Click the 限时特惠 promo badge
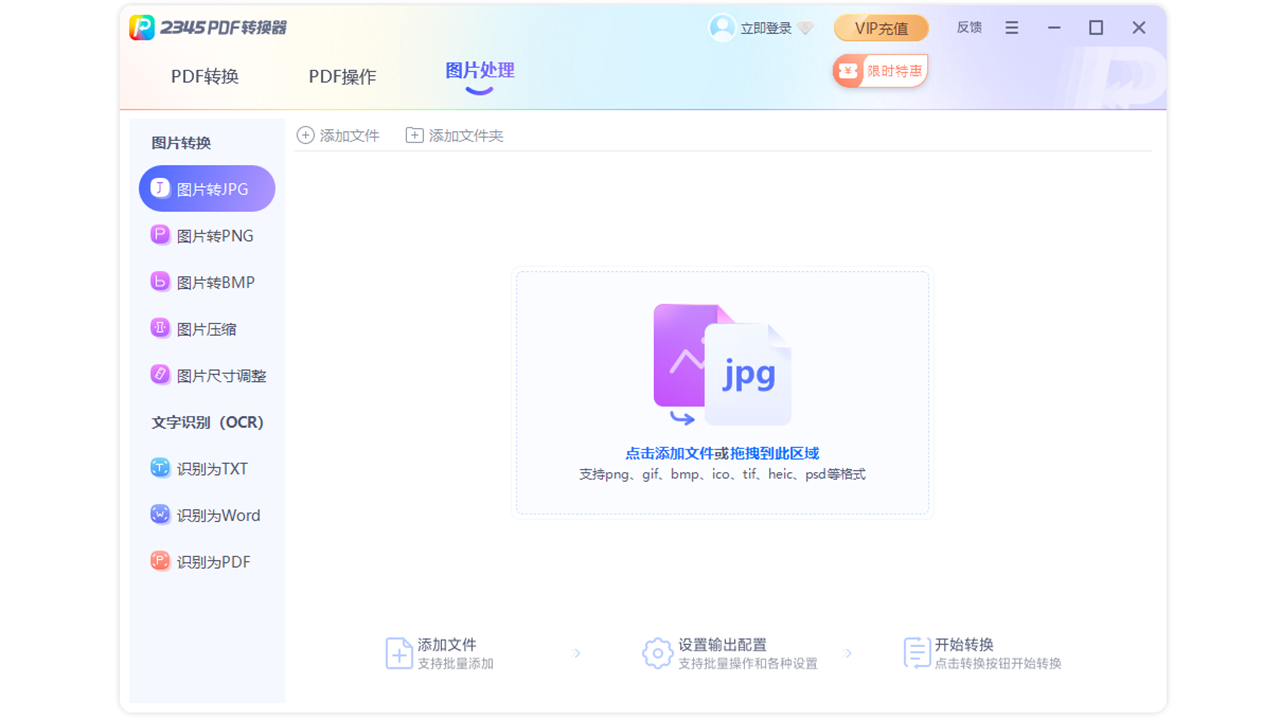The height and width of the screenshot is (720, 1280). click(880, 70)
